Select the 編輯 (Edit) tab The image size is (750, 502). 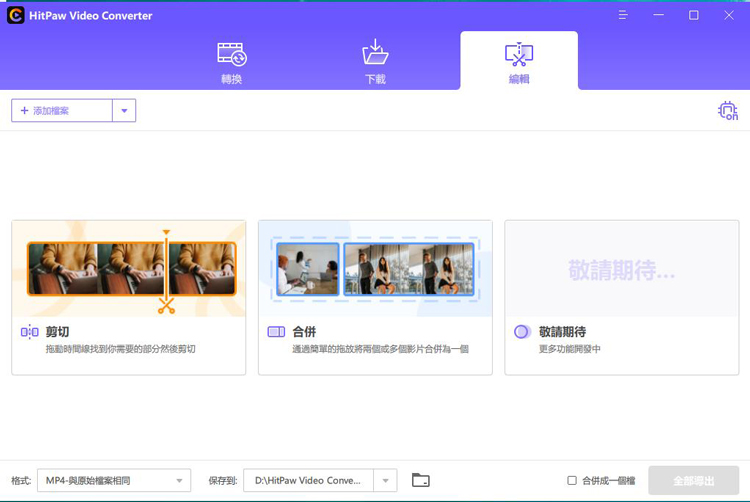coord(519,61)
